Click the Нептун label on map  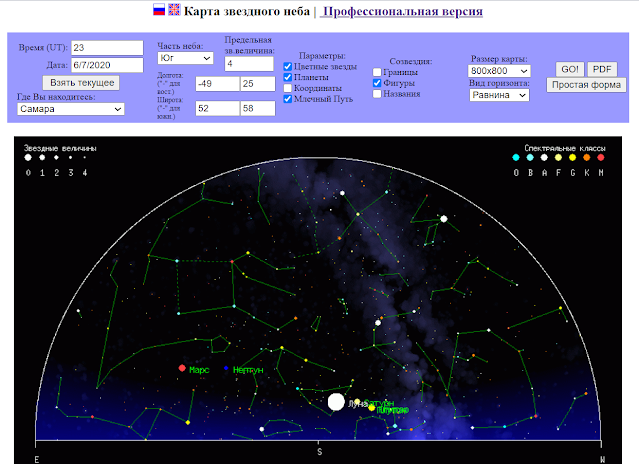pos(248,370)
